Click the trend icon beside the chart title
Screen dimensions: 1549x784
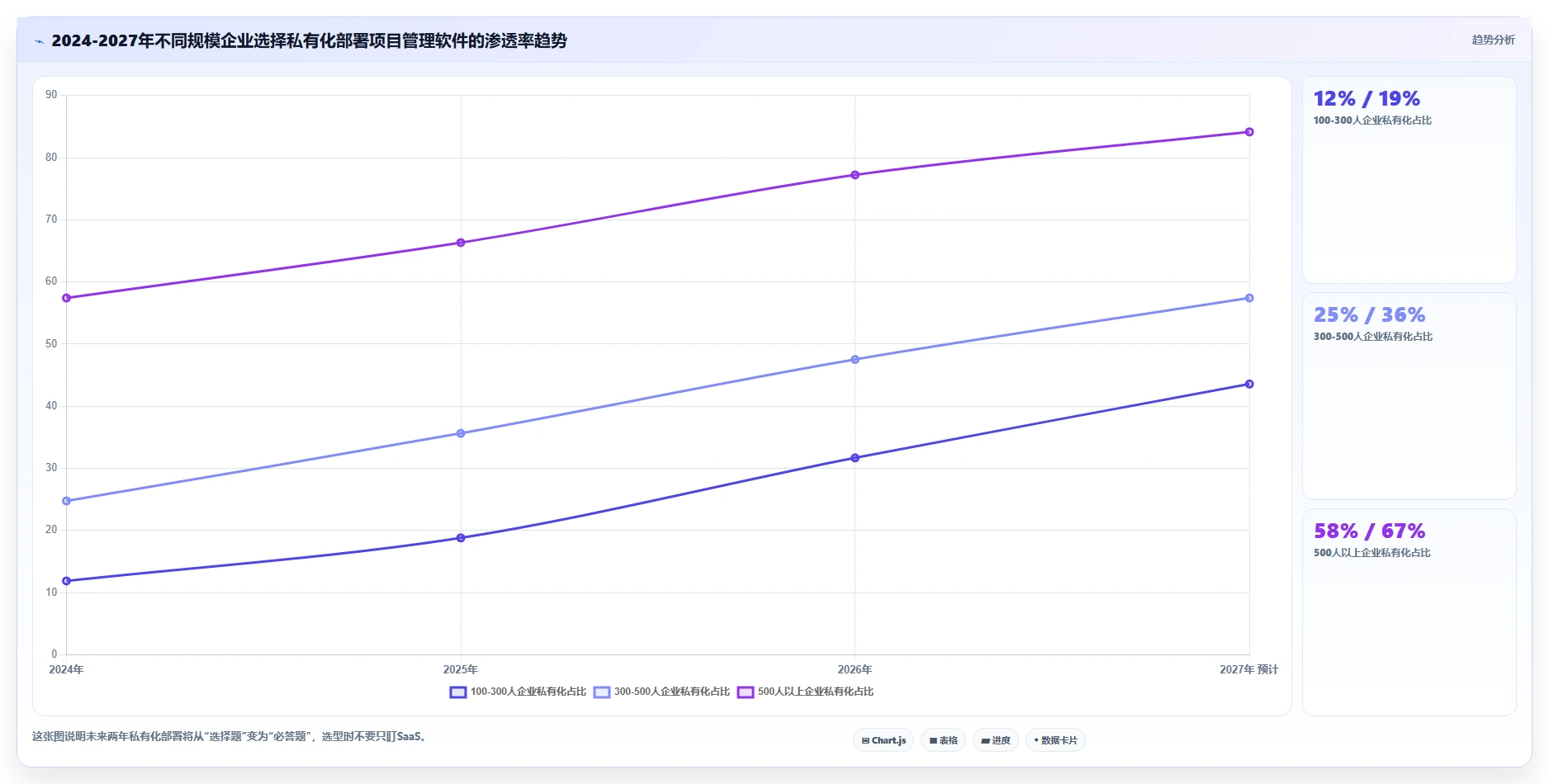(39, 41)
